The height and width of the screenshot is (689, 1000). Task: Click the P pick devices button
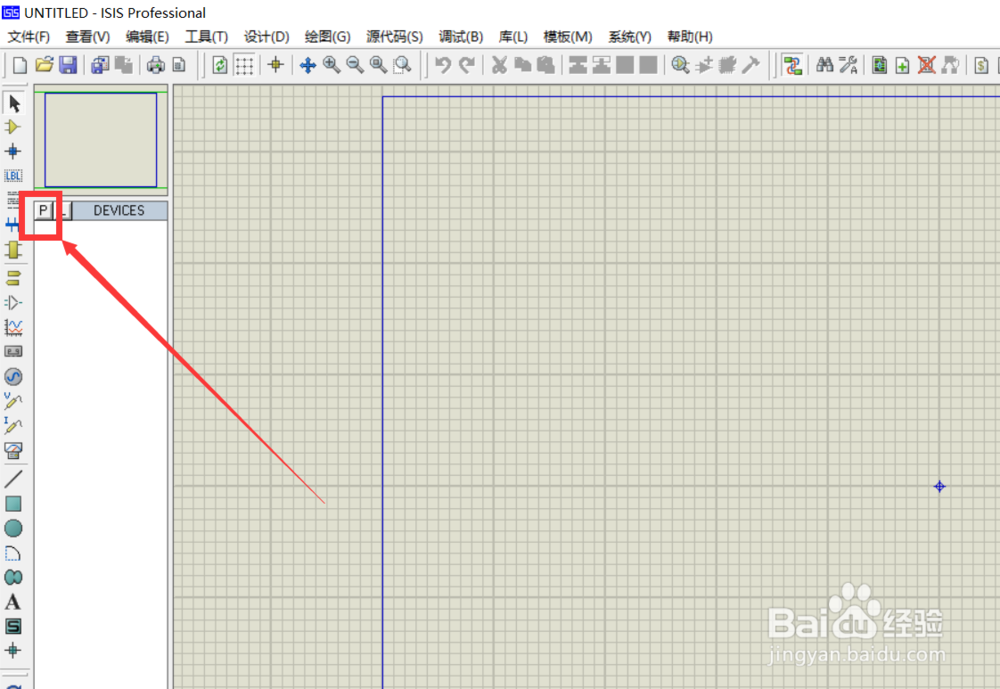tap(43, 211)
